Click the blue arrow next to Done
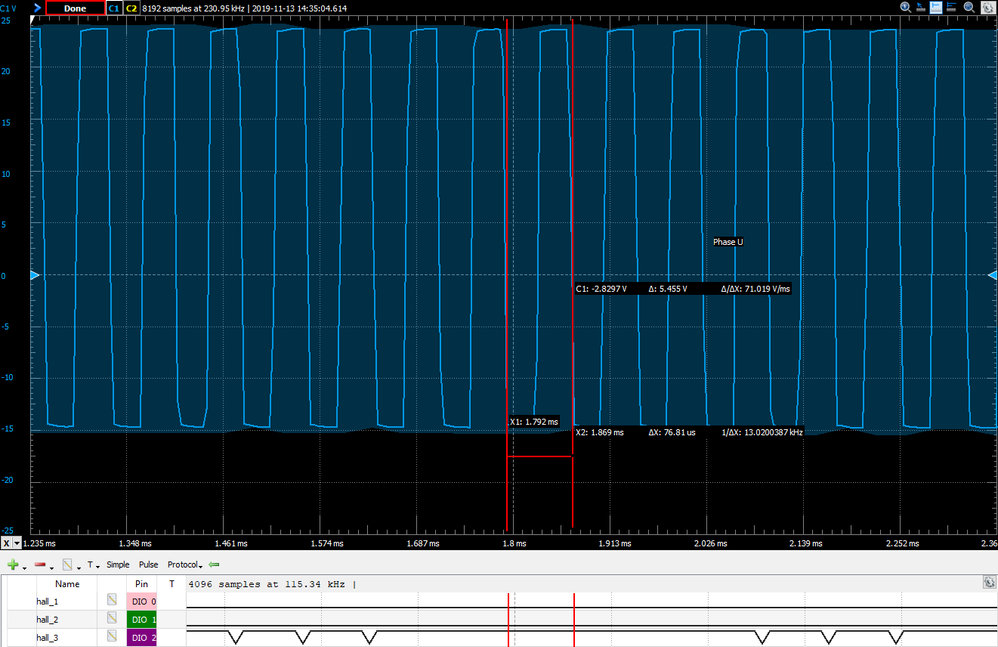Viewport: 998px width, 647px height. (x=37, y=8)
